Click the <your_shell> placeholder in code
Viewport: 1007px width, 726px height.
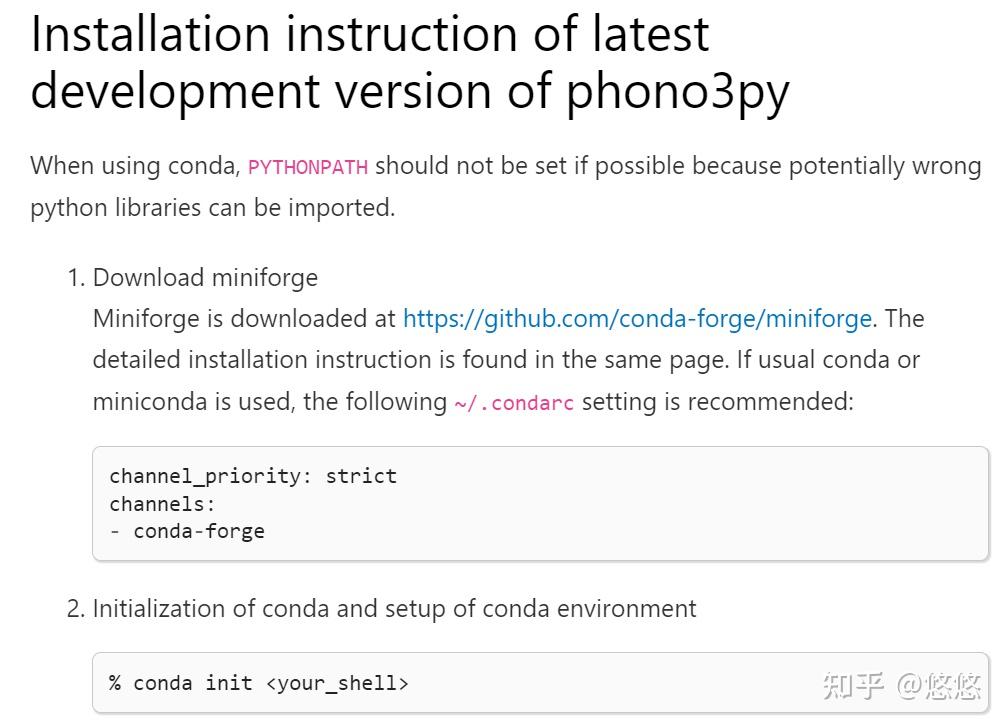(337, 683)
